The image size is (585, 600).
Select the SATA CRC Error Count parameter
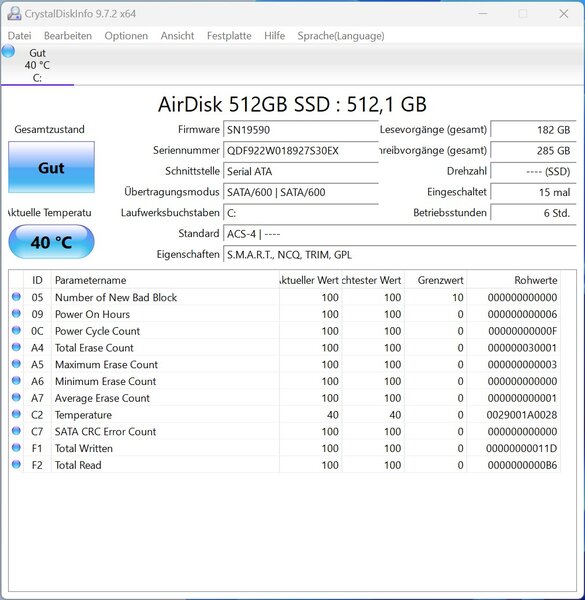[105, 432]
